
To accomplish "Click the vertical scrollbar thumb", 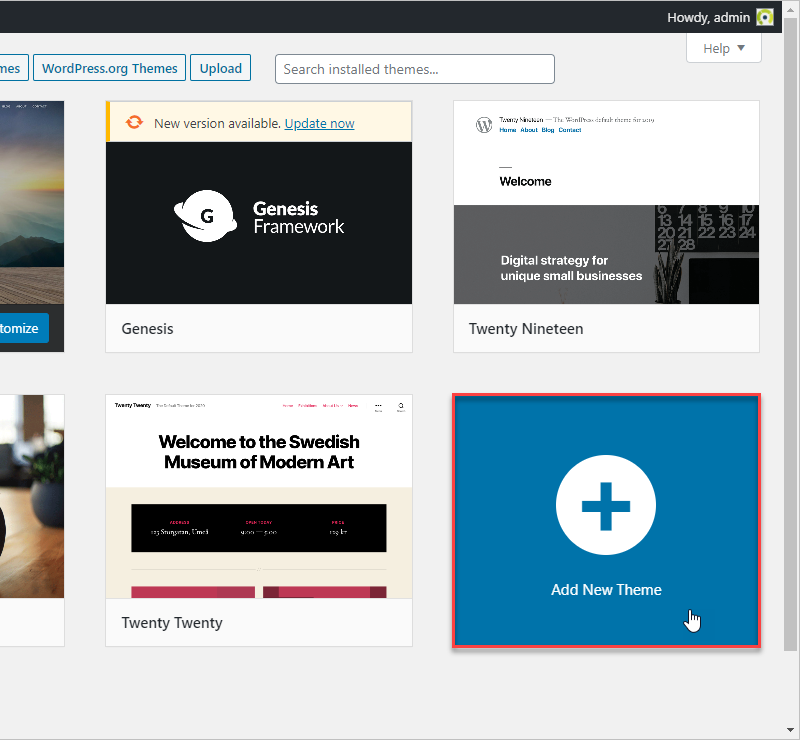I will tap(790, 334).
